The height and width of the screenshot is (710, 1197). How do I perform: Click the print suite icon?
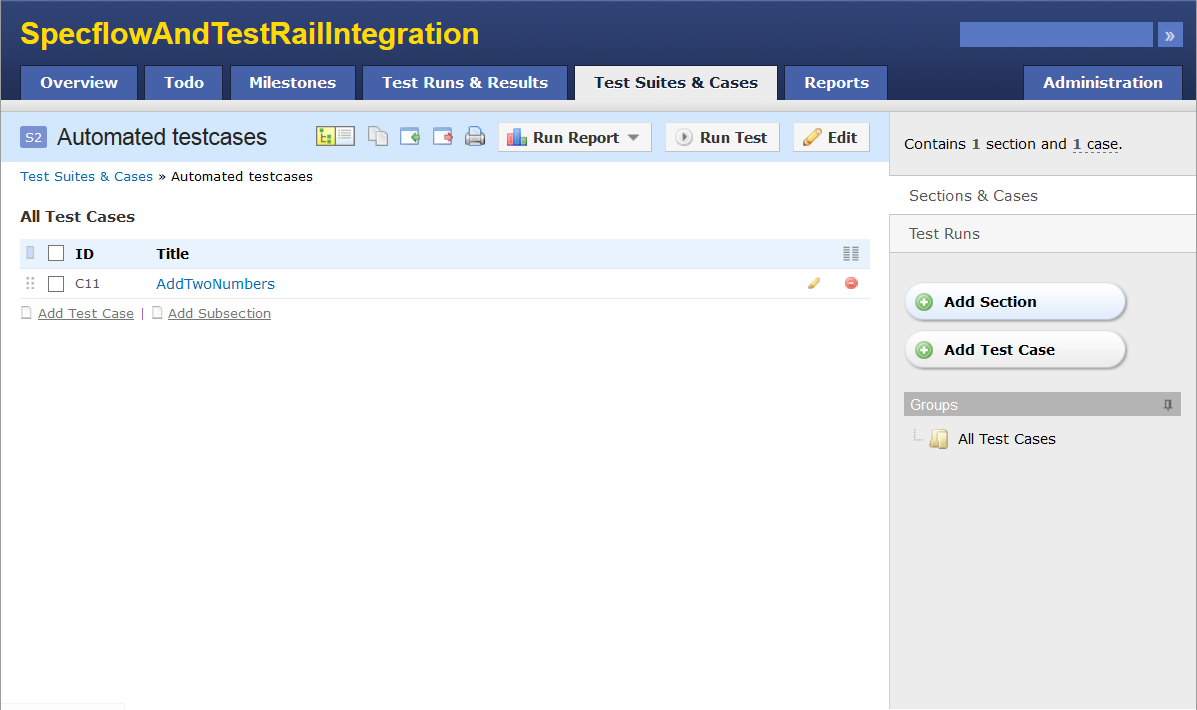(475, 137)
